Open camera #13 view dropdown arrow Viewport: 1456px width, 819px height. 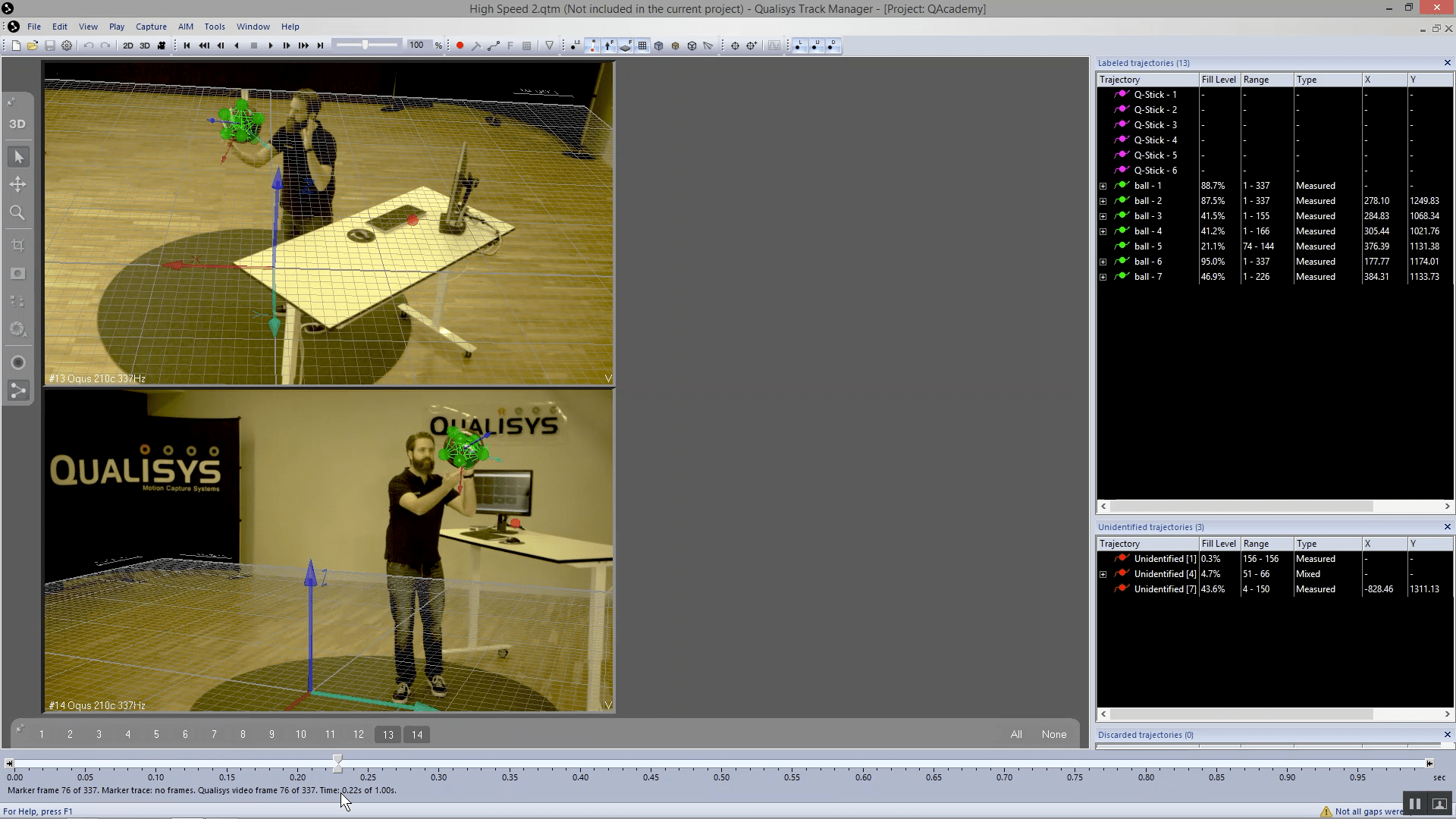608,378
